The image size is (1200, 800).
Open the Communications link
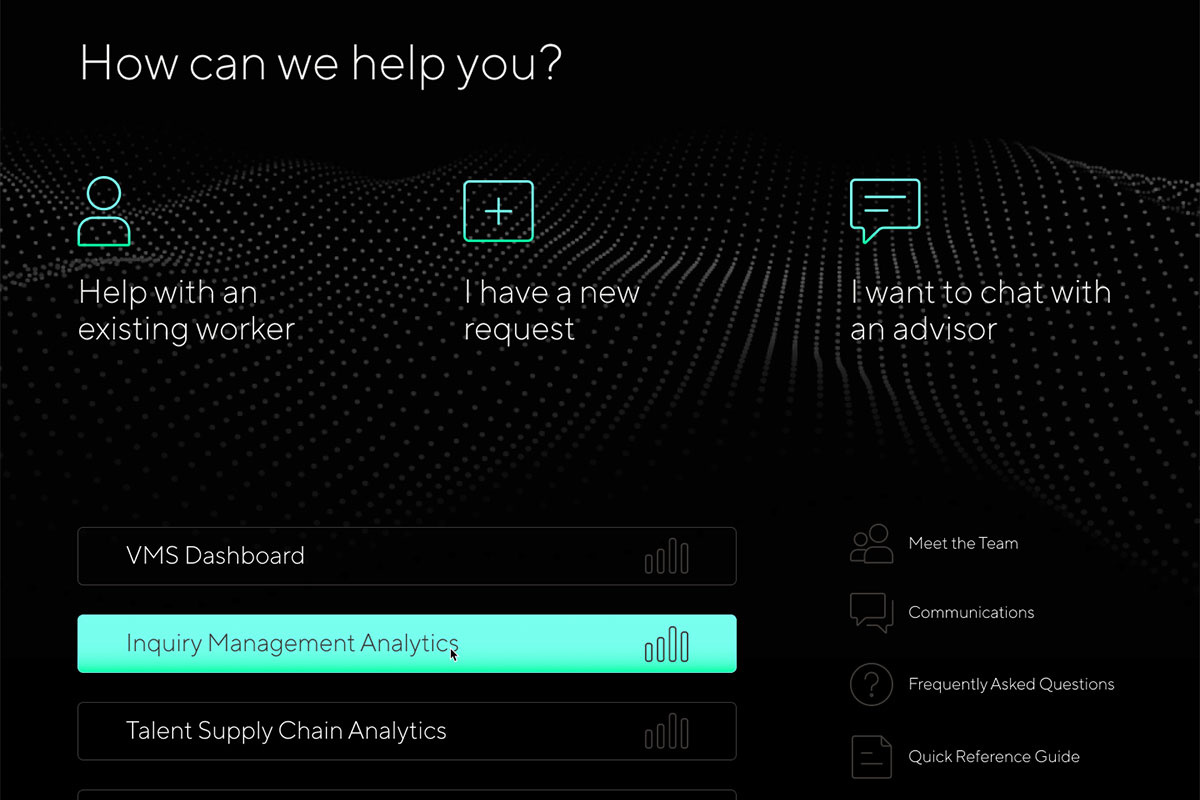[x=971, y=613]
